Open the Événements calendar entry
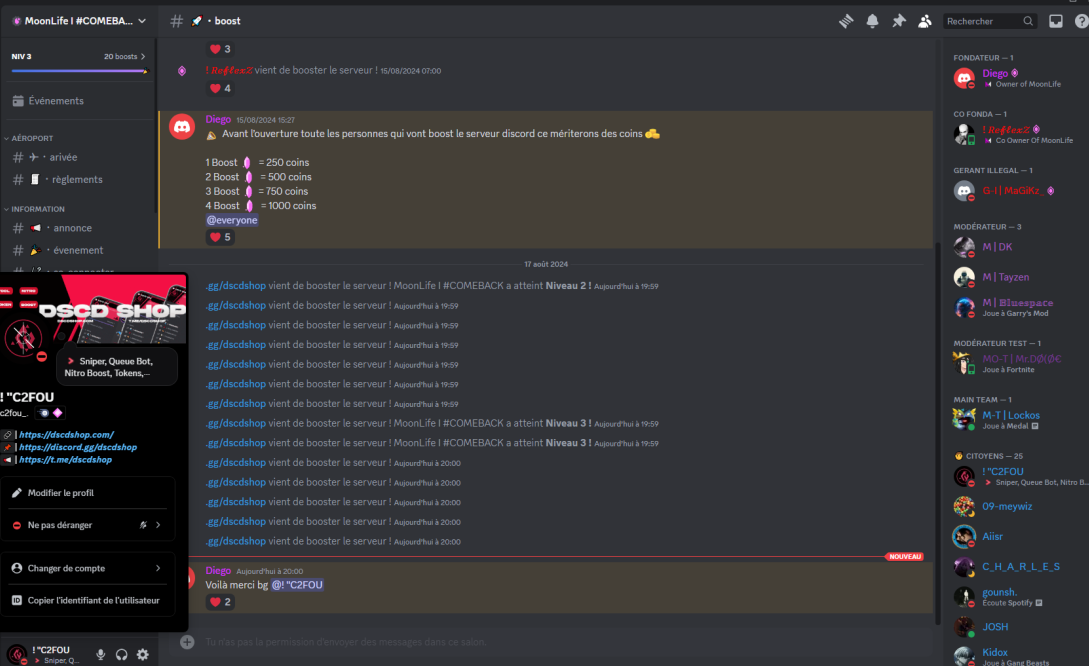Viewport: 1089px width, 666px height. (x=56, y=101)
